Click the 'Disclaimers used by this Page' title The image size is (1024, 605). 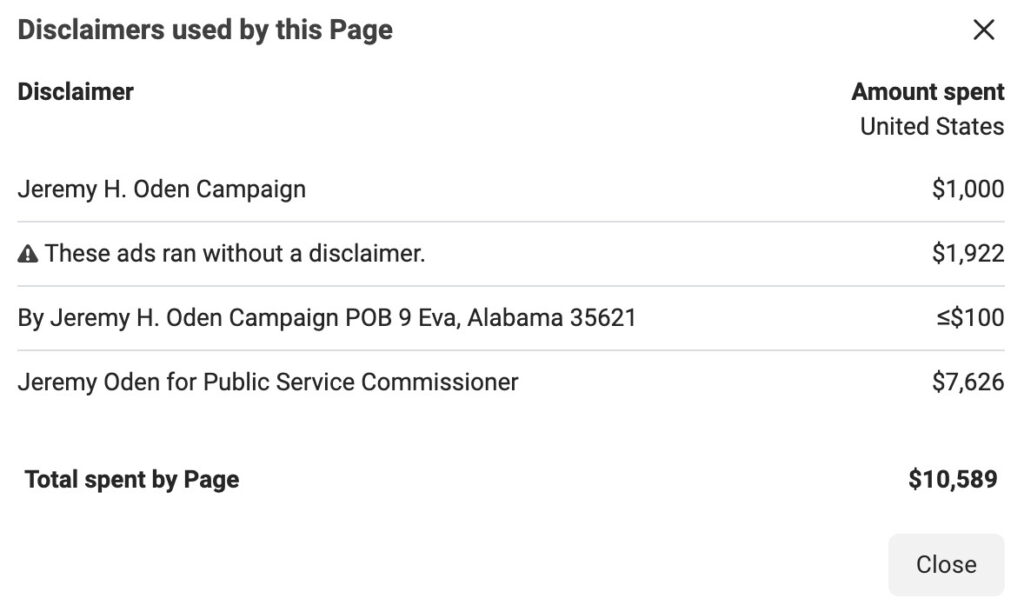pos(205,30)
